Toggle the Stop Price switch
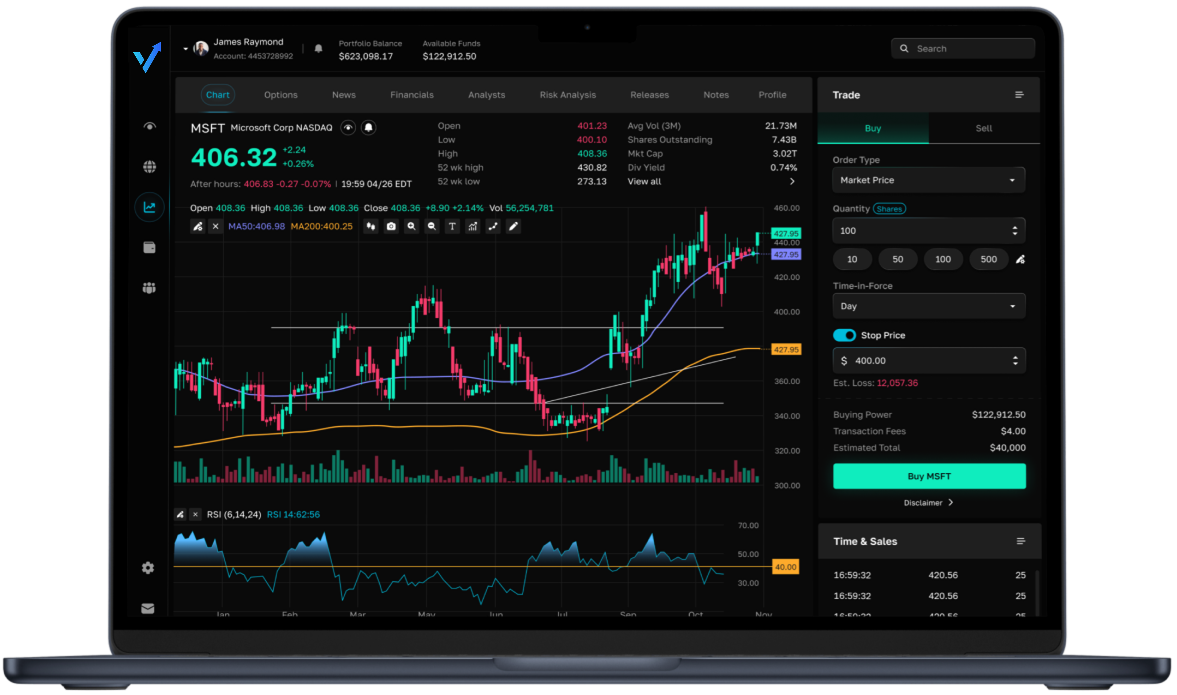The image size is (1177, 695). click(x=844, y=336)
